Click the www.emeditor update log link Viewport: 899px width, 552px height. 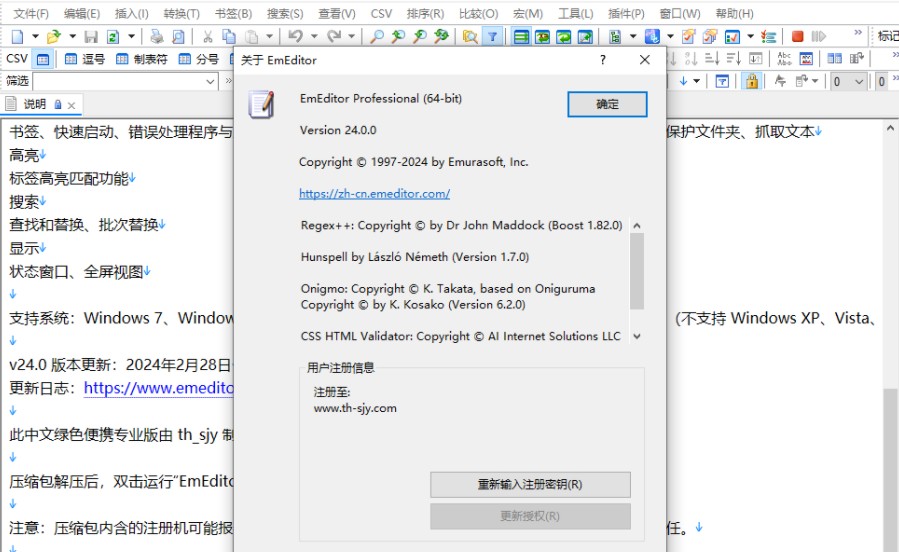[159, 388]
